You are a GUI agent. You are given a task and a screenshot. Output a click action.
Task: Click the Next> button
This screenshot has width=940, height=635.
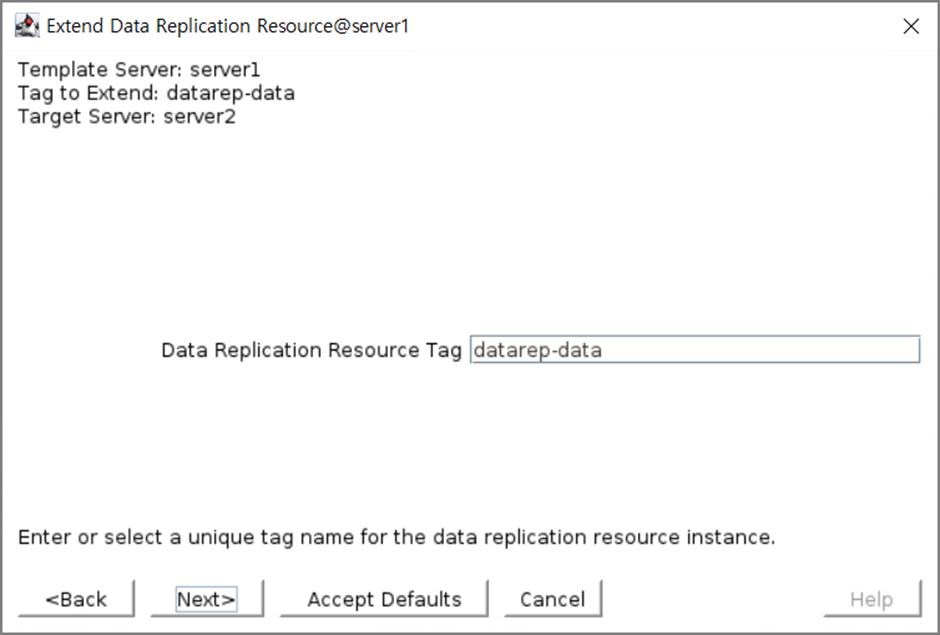206,598
